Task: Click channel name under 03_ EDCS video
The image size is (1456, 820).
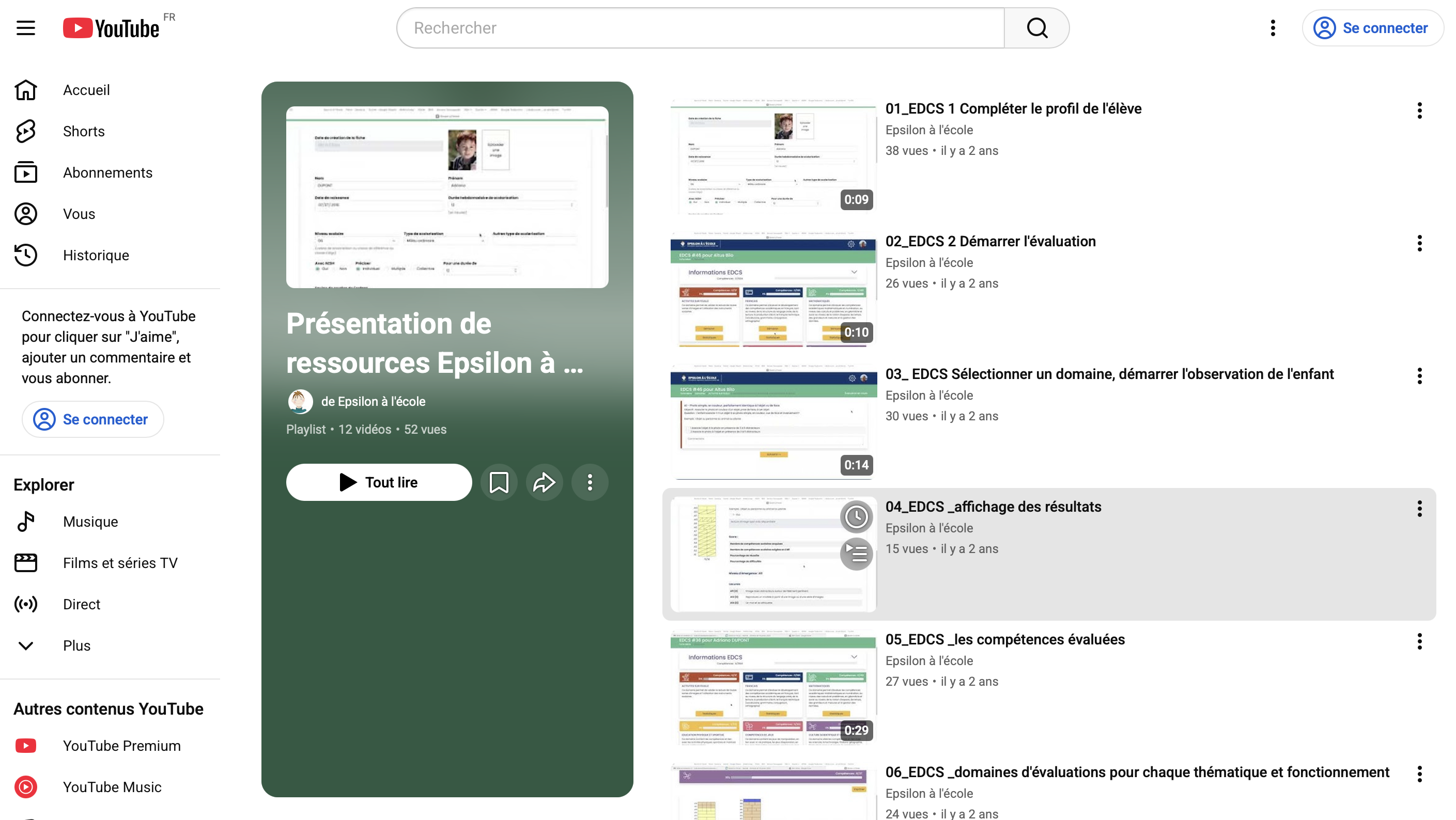Action: tap(928, 396)
